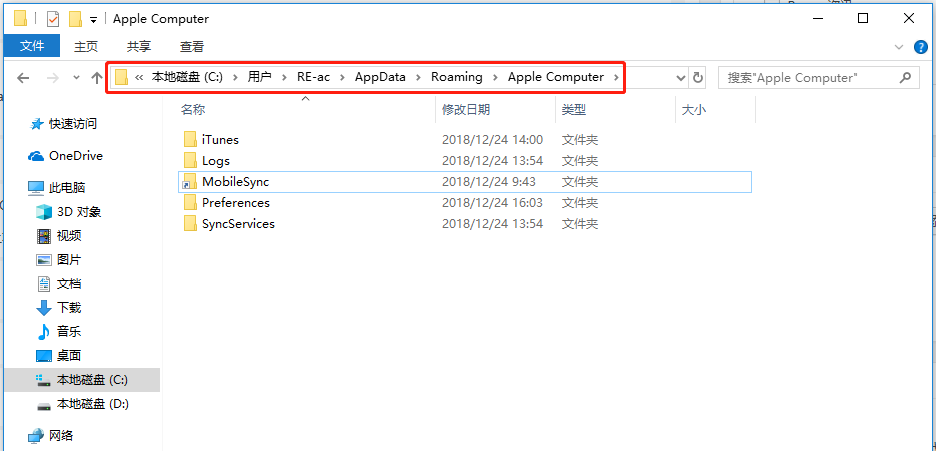Expand the chevron after Roaming in path
Viewport: 936px width, 451px height.
(495, 77)
